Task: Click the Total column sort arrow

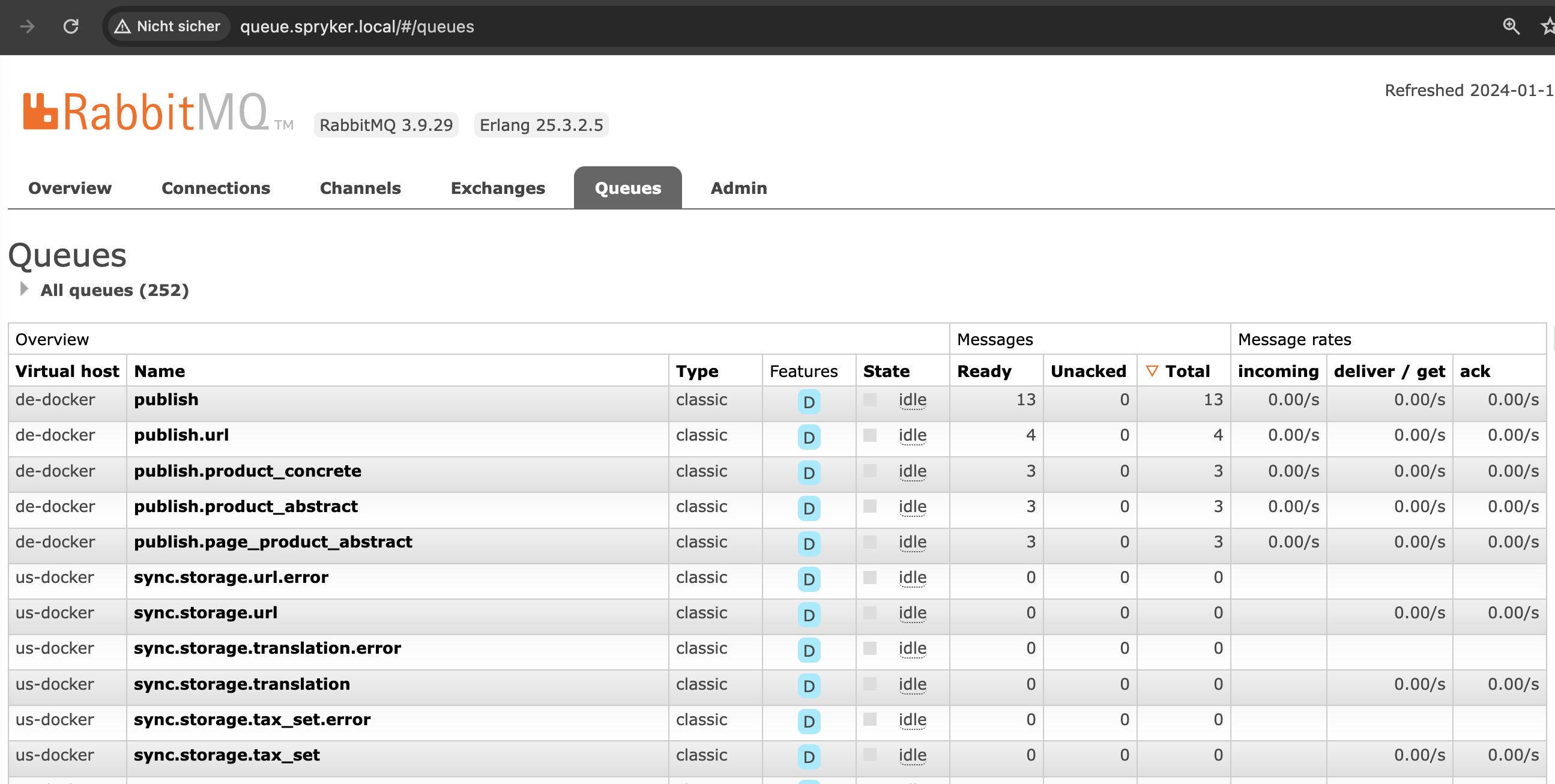Action: click(x=1152, y=371)
